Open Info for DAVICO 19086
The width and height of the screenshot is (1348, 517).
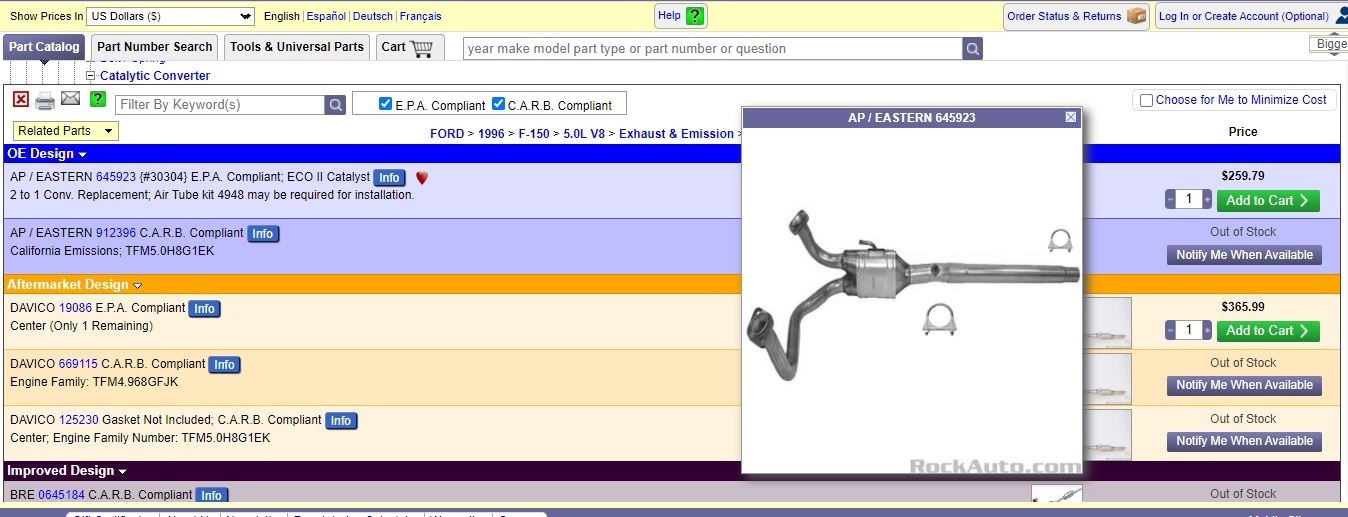pos(205,309)
